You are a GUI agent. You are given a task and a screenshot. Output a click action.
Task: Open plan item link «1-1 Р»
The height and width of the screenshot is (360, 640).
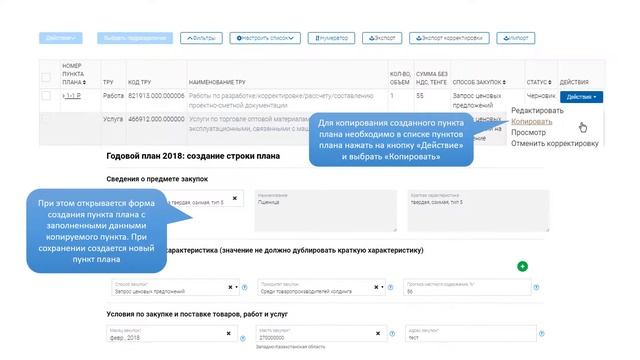tap(72, 96)
